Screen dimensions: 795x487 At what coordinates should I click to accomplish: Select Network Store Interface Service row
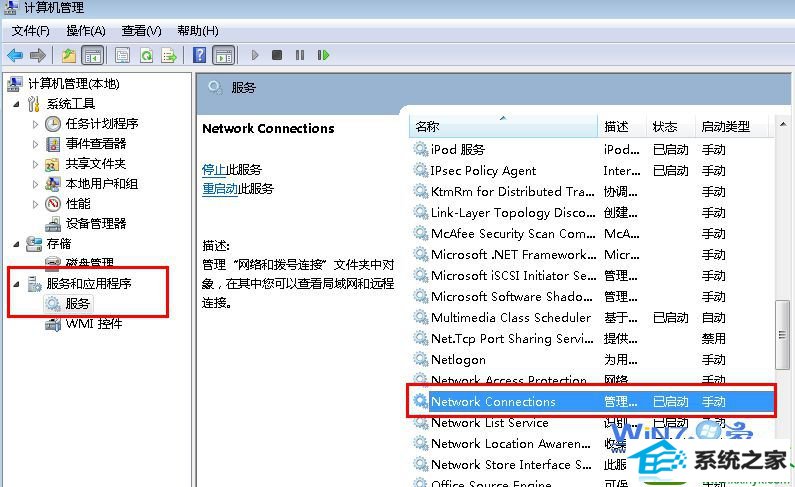pyautogui.click(x=592, y=465)
